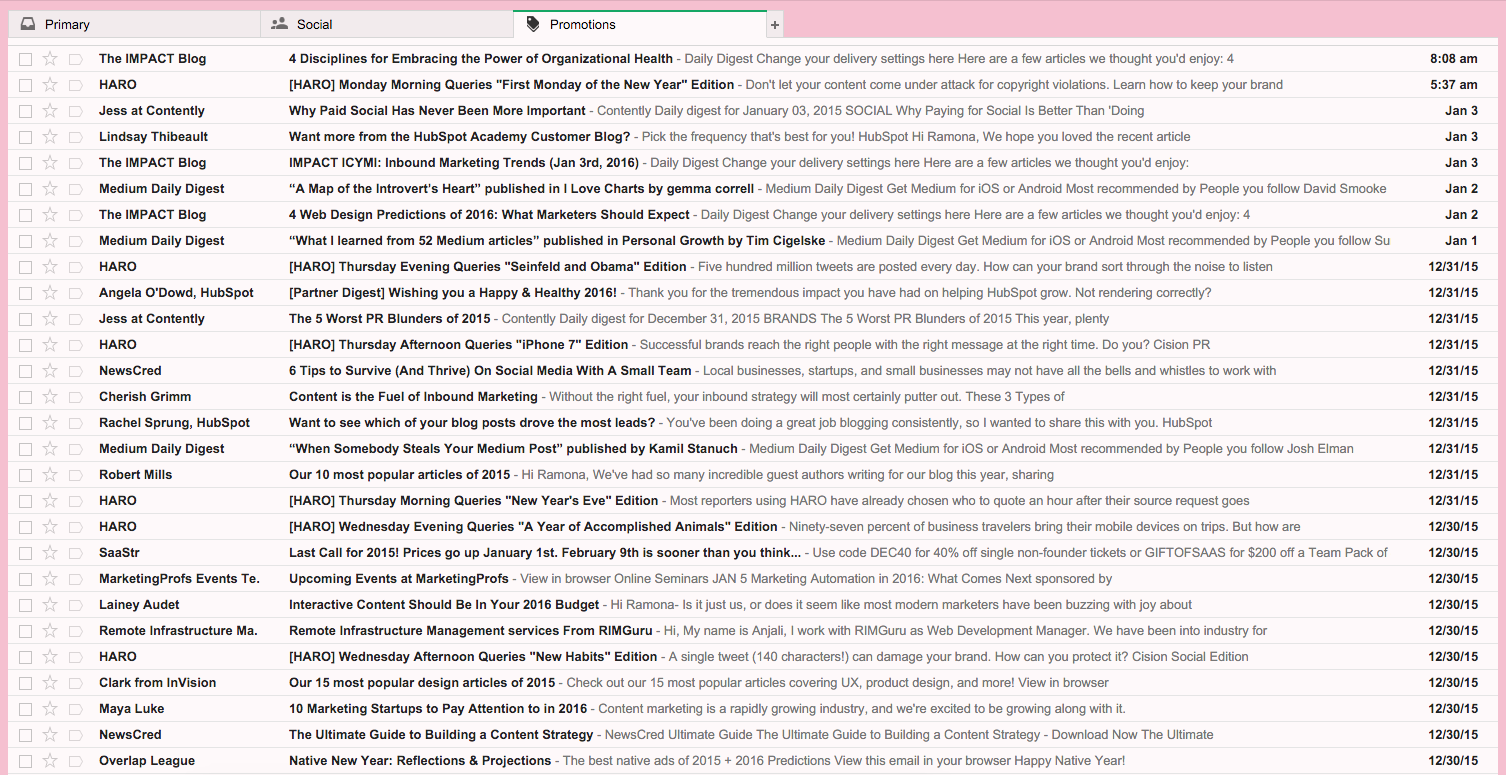Tick the checkbox for Angela O'Dowd email
The width and height of the screenshot is (1506, 775).
tap(25, 293)
